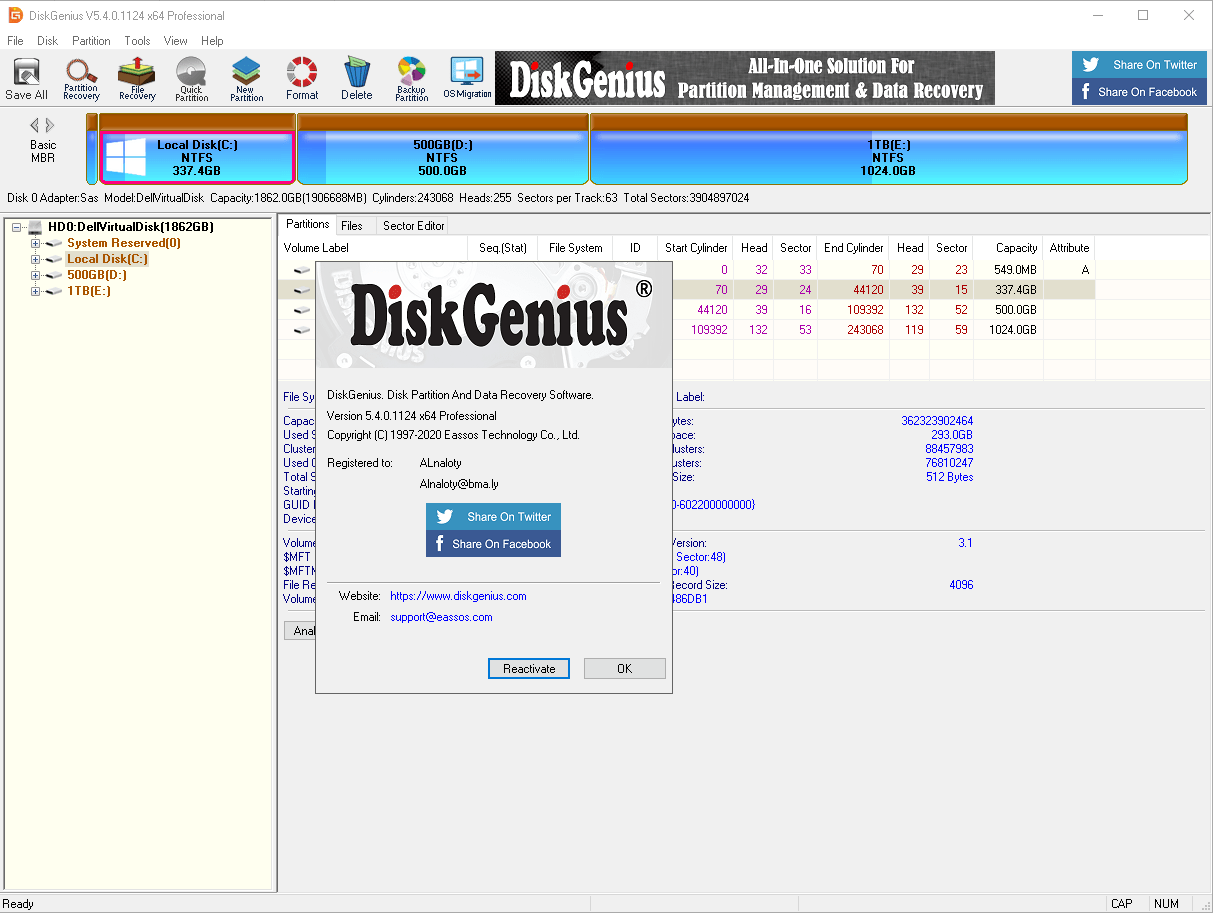Viewport: 1215px width, 915px height.
Task: Expand the 1TB(E:) tree node
Action: click(x=36, y=291)
